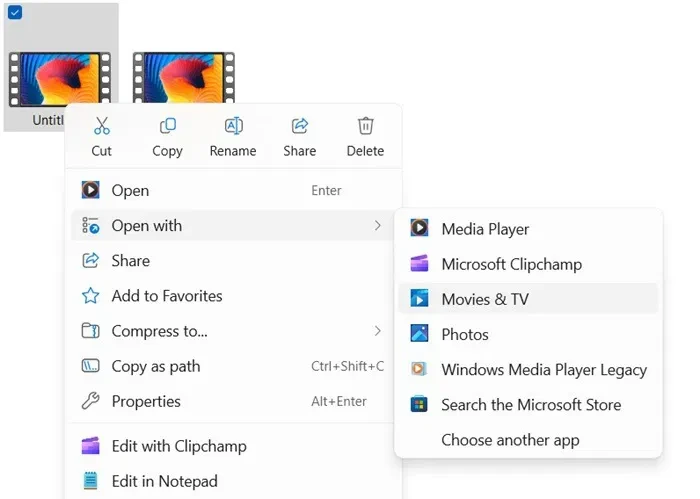Click the selected Untitled video thumbnail
This screenshot has height=499, width=700.
coord(60,79)
